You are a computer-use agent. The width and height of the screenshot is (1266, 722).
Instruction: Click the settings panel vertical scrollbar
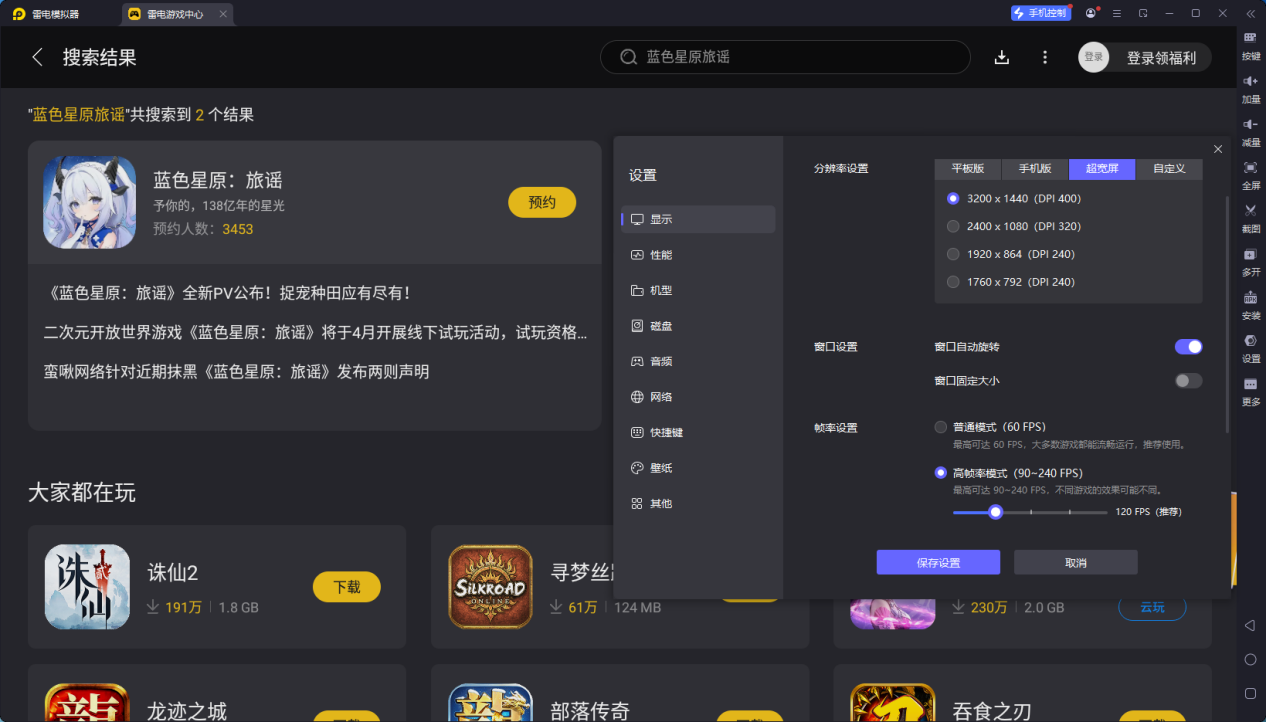pyautogui.click(x=1227, y=315)
